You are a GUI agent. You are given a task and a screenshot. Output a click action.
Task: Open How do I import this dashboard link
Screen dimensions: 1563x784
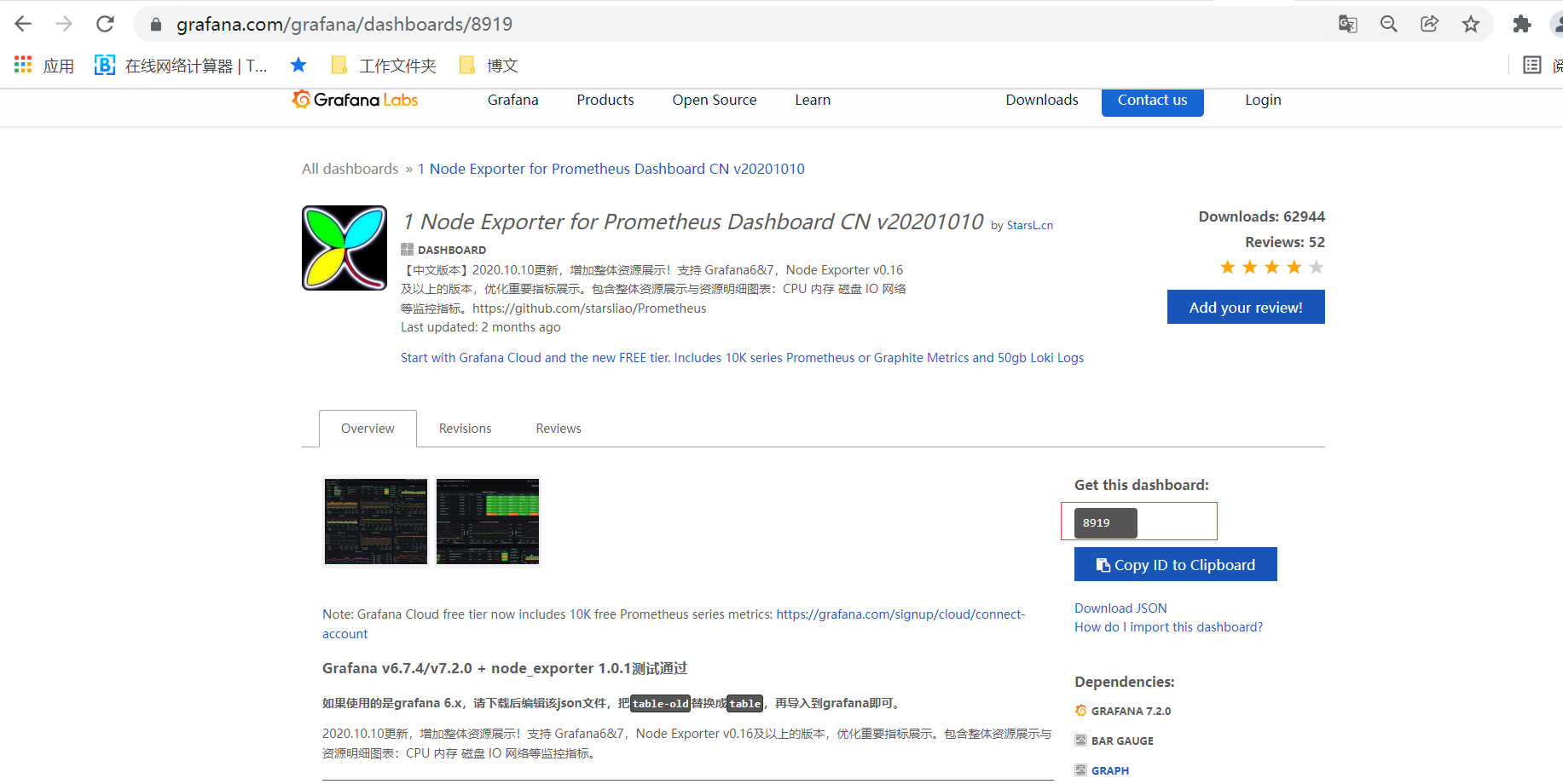1168,627
